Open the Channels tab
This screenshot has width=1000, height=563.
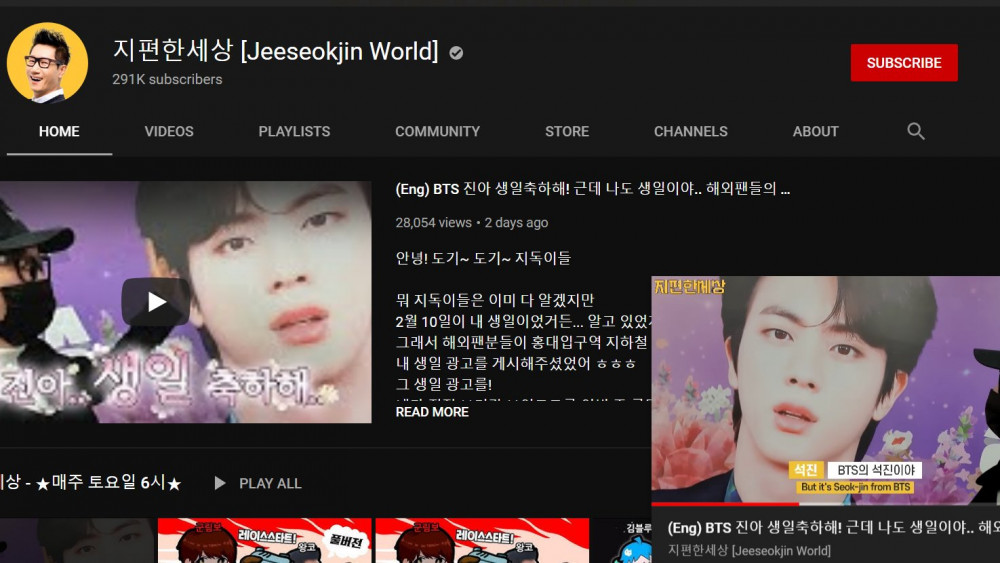tap(691, 131)
